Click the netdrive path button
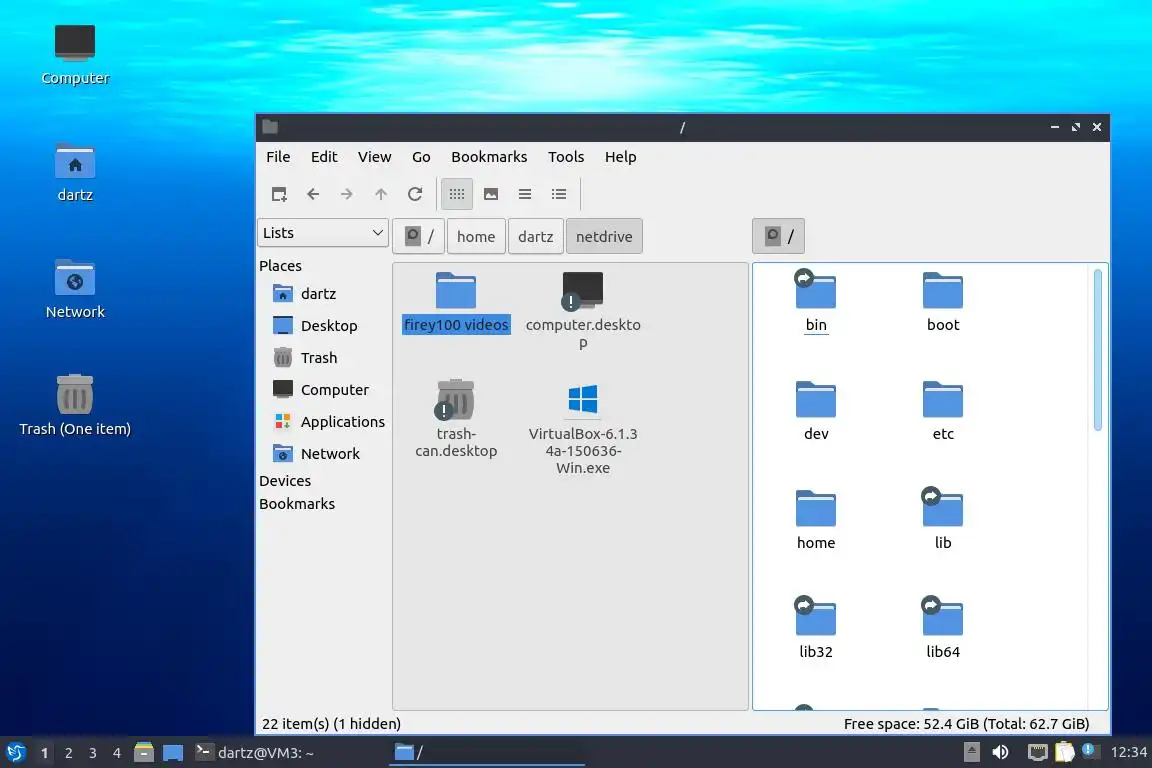 click(604, 236)
